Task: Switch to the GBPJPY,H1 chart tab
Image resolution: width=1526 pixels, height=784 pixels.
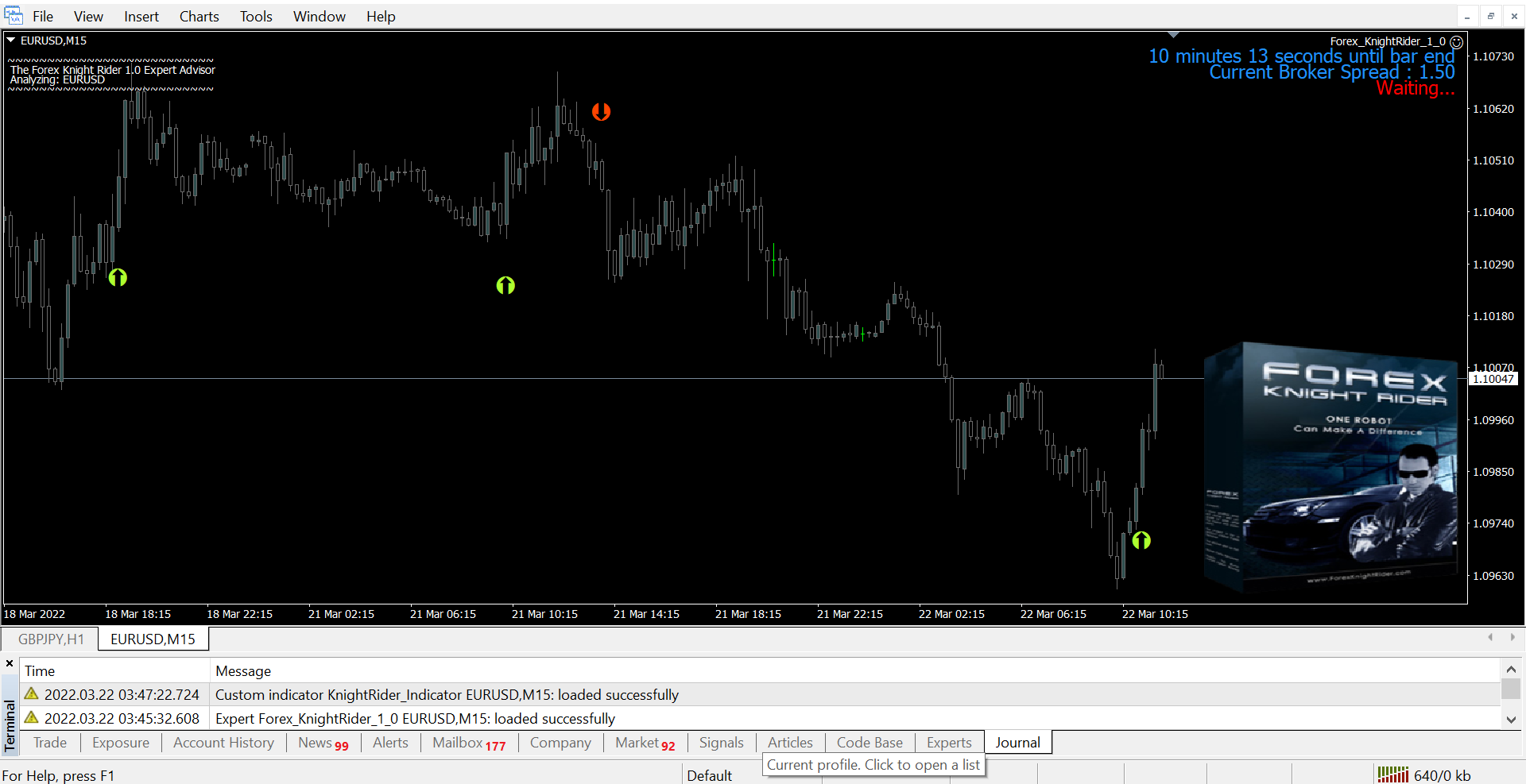Action: 51,639
